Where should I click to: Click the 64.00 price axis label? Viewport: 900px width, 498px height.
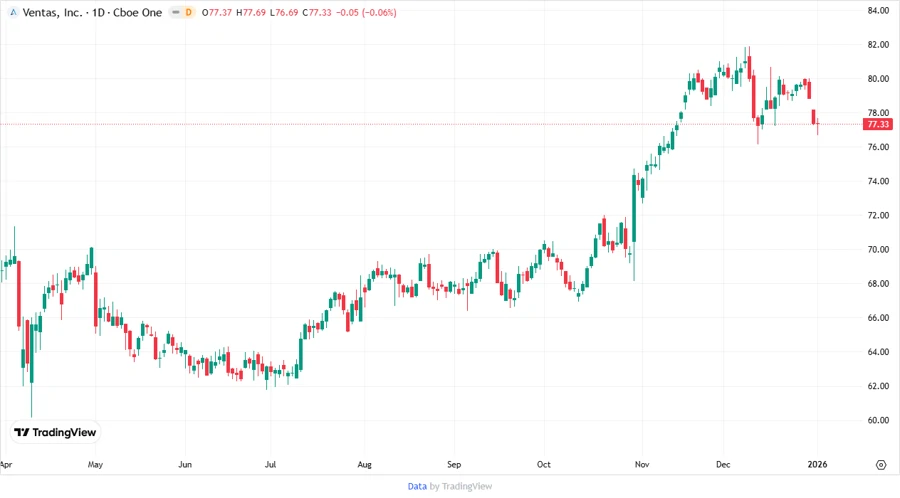[x=878, y=352]
